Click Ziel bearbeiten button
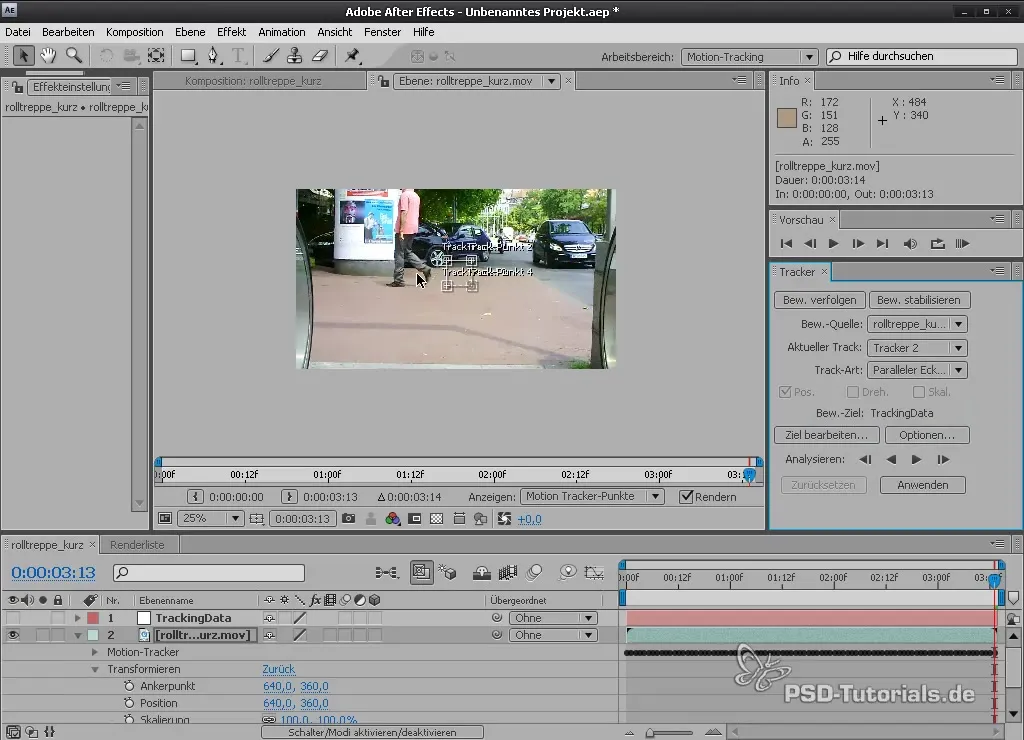This screenshot has width=1024, height=740. (x=827, y=435)
